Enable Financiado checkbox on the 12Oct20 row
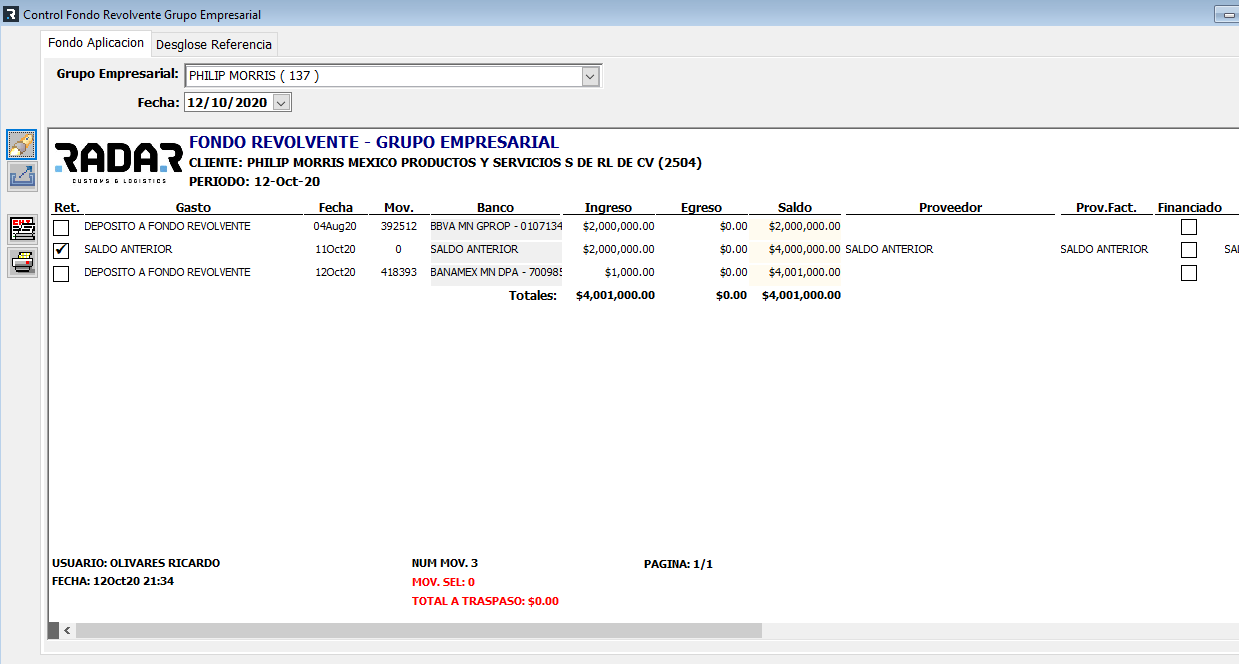This screenshot has height=664, width=1239. [1189, 273]
